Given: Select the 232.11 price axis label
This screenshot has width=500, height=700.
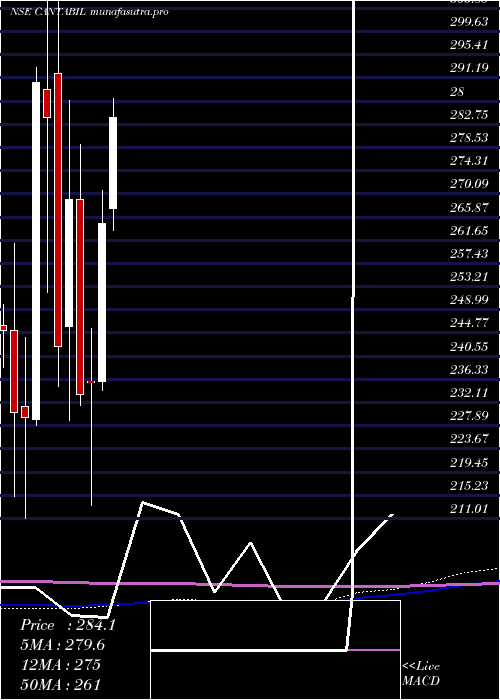Looking at the screenshot, I should pos(469,393).
